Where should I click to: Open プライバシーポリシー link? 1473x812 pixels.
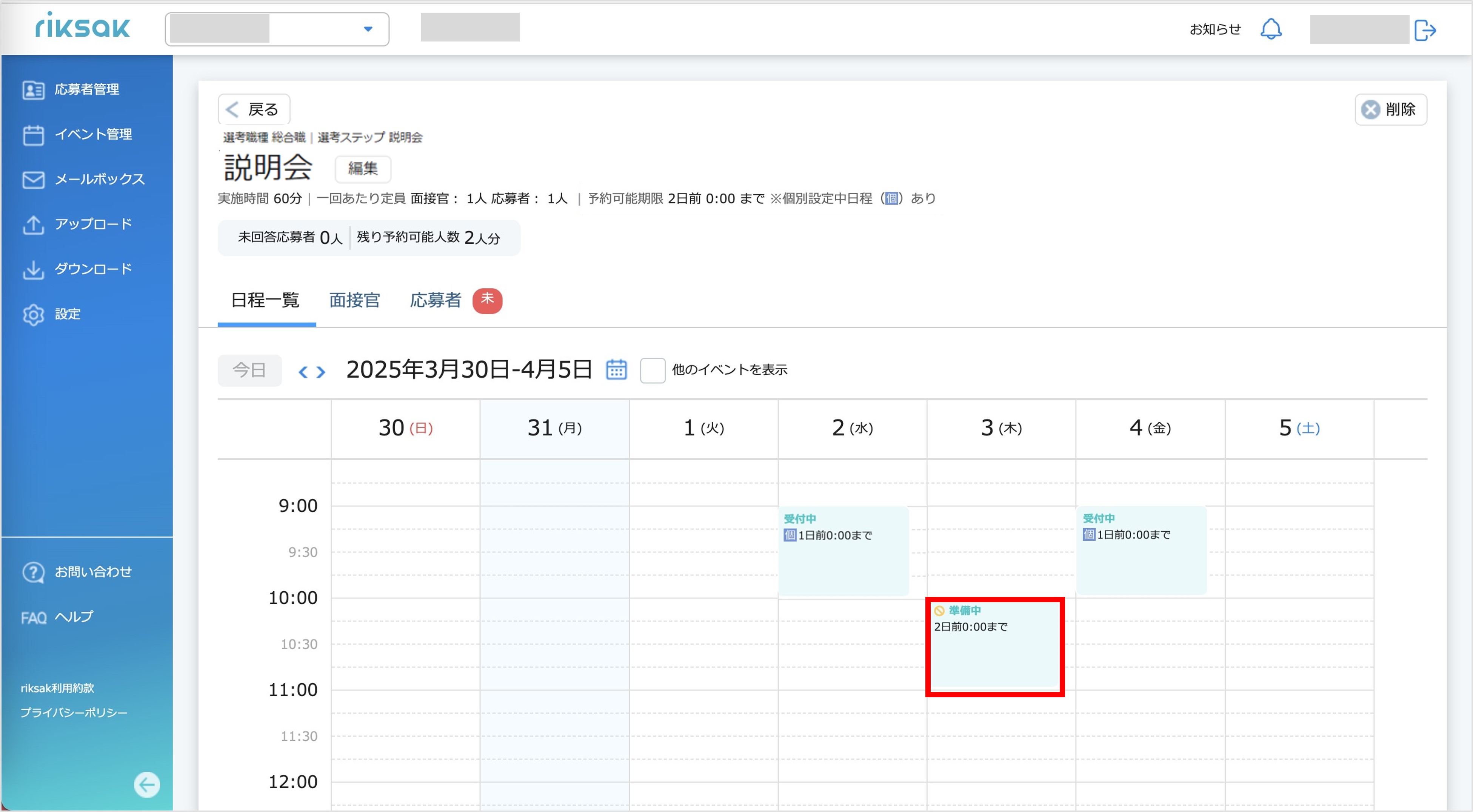point(74,712)
